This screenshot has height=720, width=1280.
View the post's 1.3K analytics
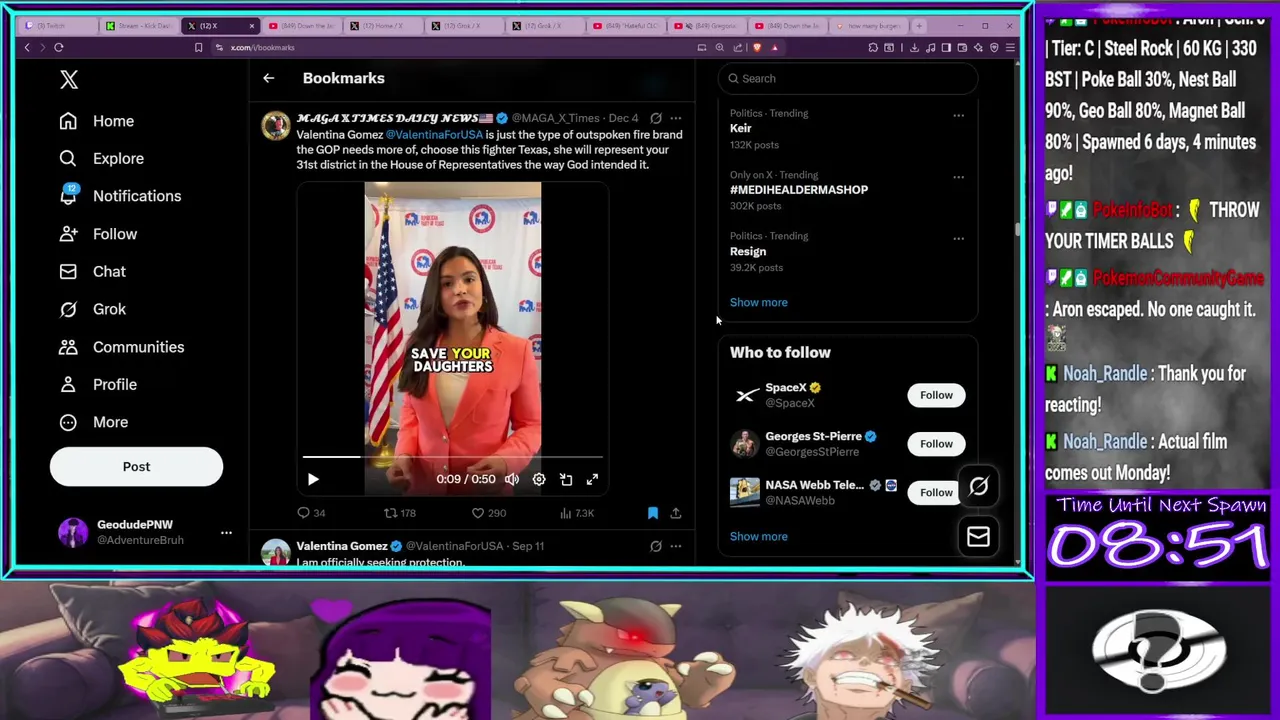click(x=577, y=513)
